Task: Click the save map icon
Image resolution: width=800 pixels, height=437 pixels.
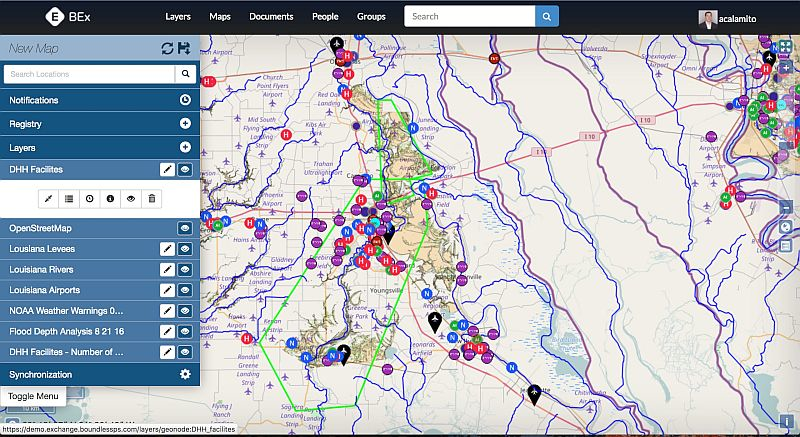Action: [185, 48]
